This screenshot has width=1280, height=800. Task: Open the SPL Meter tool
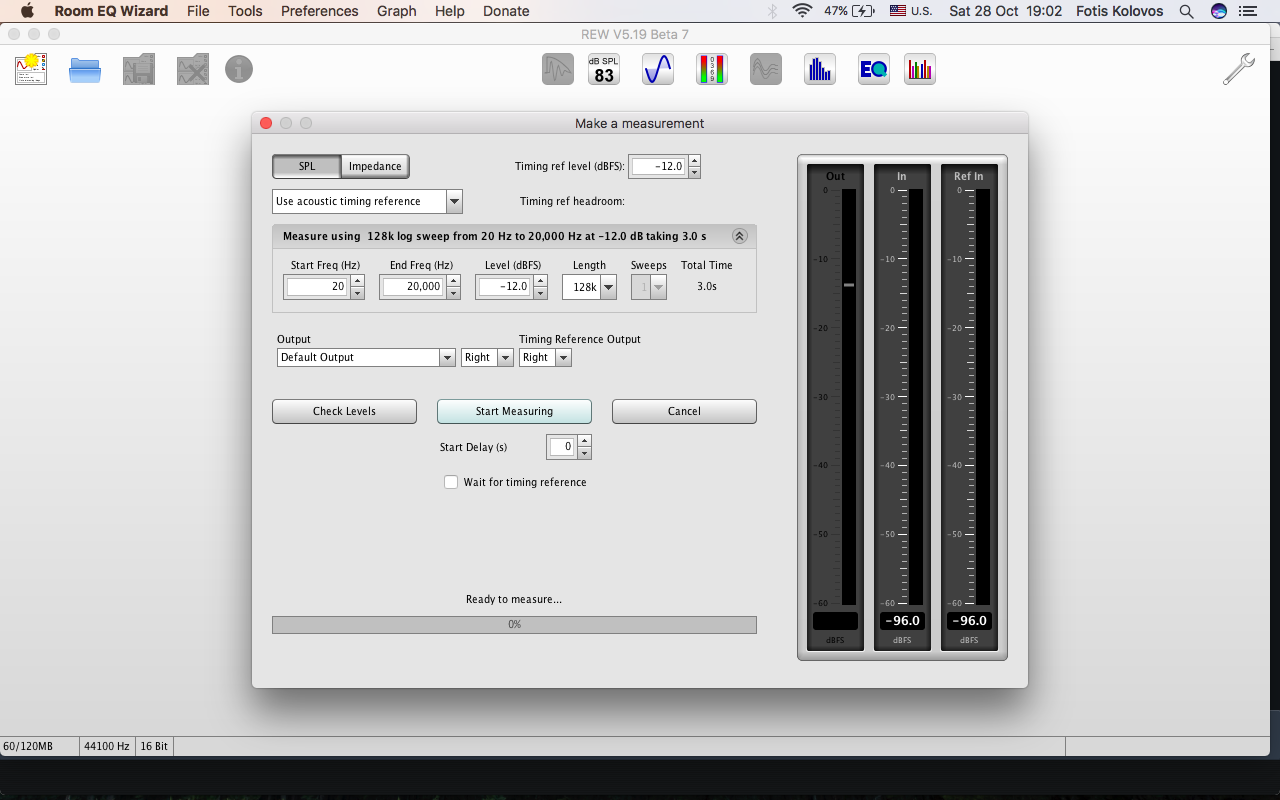tap(604, 69)
